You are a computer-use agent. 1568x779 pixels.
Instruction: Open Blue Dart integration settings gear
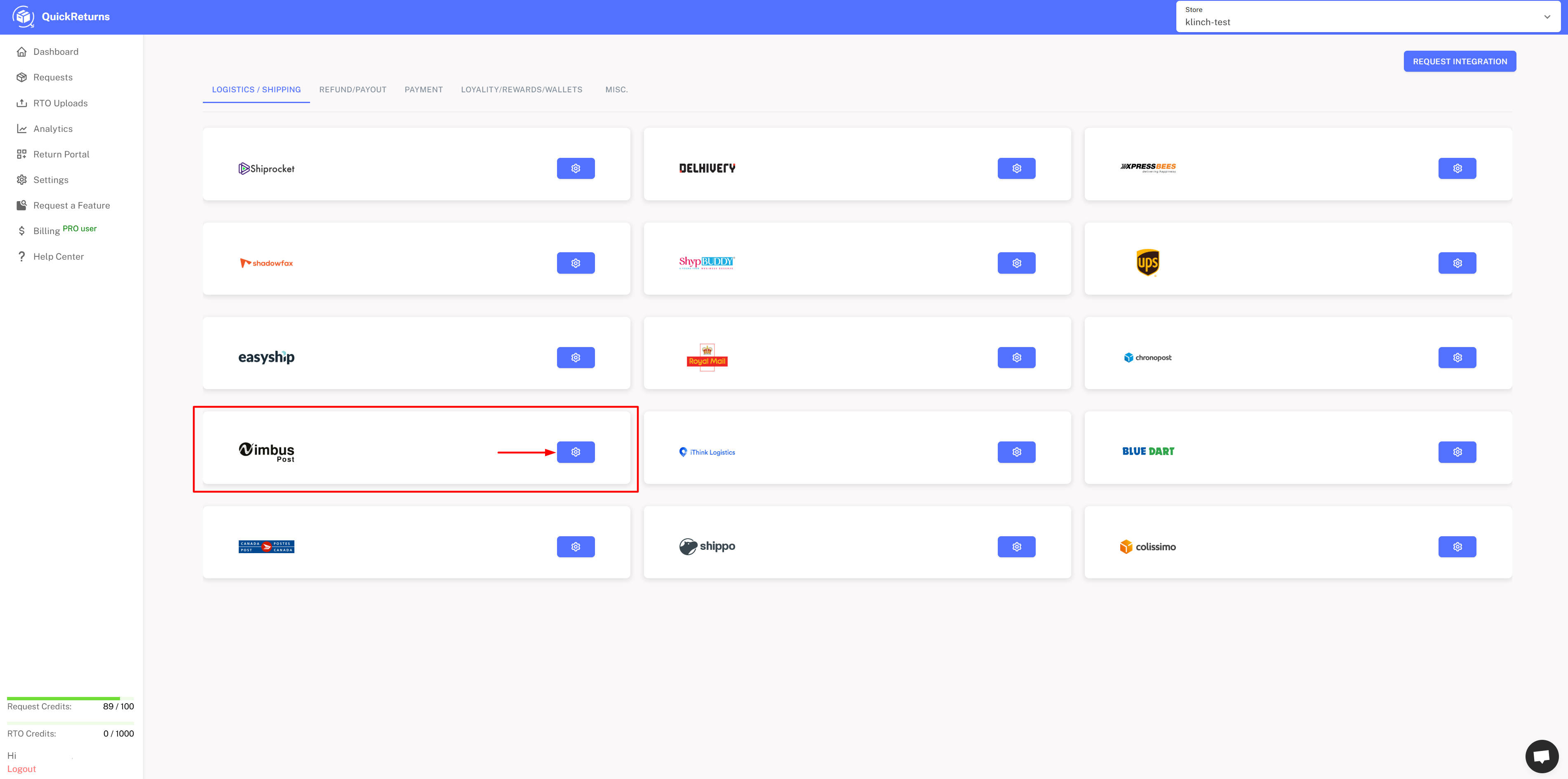click(1457, 452)
